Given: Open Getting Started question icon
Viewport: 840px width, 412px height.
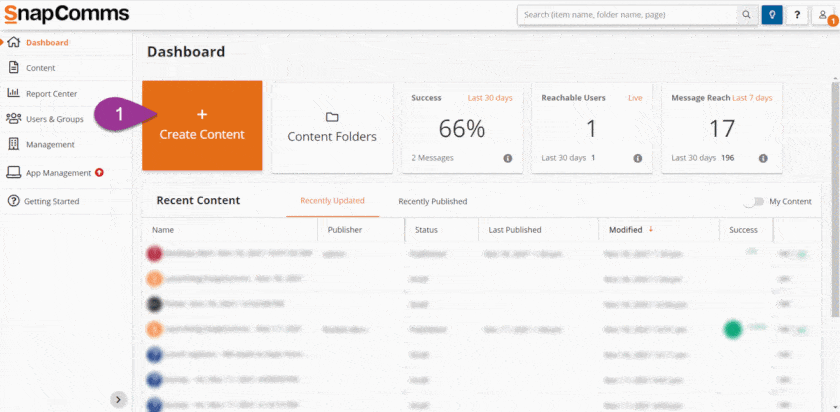Looking at the screenshot, I should coord(13,201).
